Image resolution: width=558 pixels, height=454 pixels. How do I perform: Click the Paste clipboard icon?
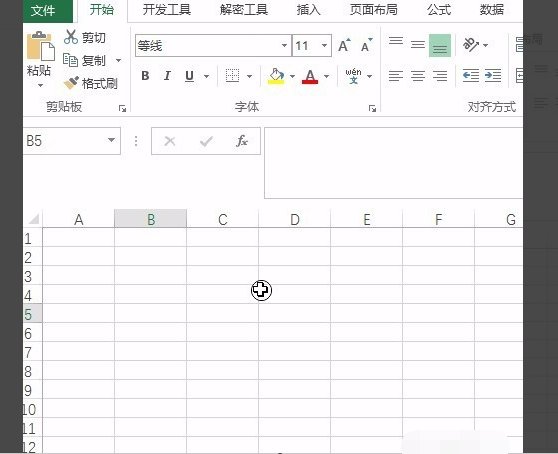point(40,46)
